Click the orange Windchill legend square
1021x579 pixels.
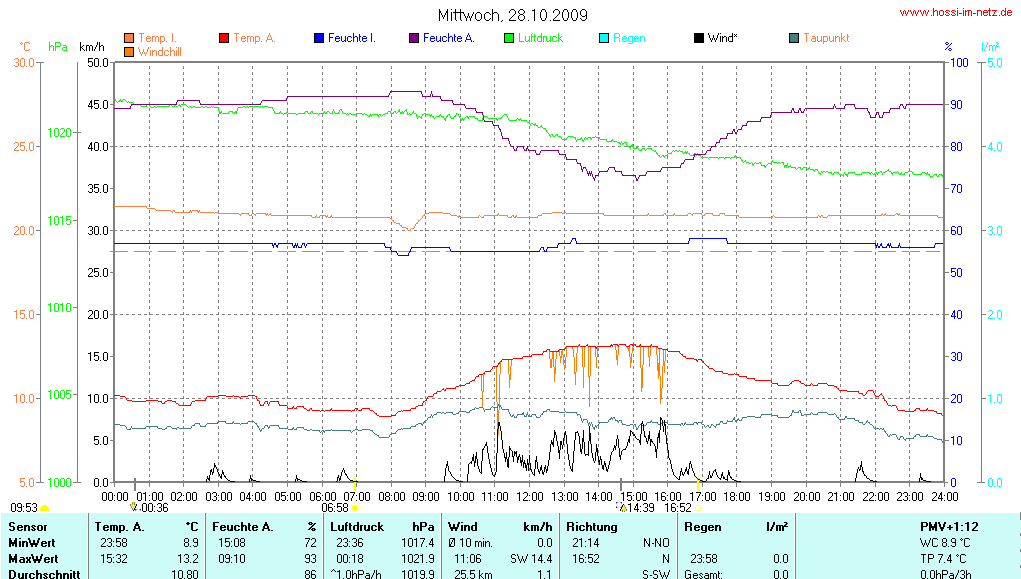tap(129, 51)
